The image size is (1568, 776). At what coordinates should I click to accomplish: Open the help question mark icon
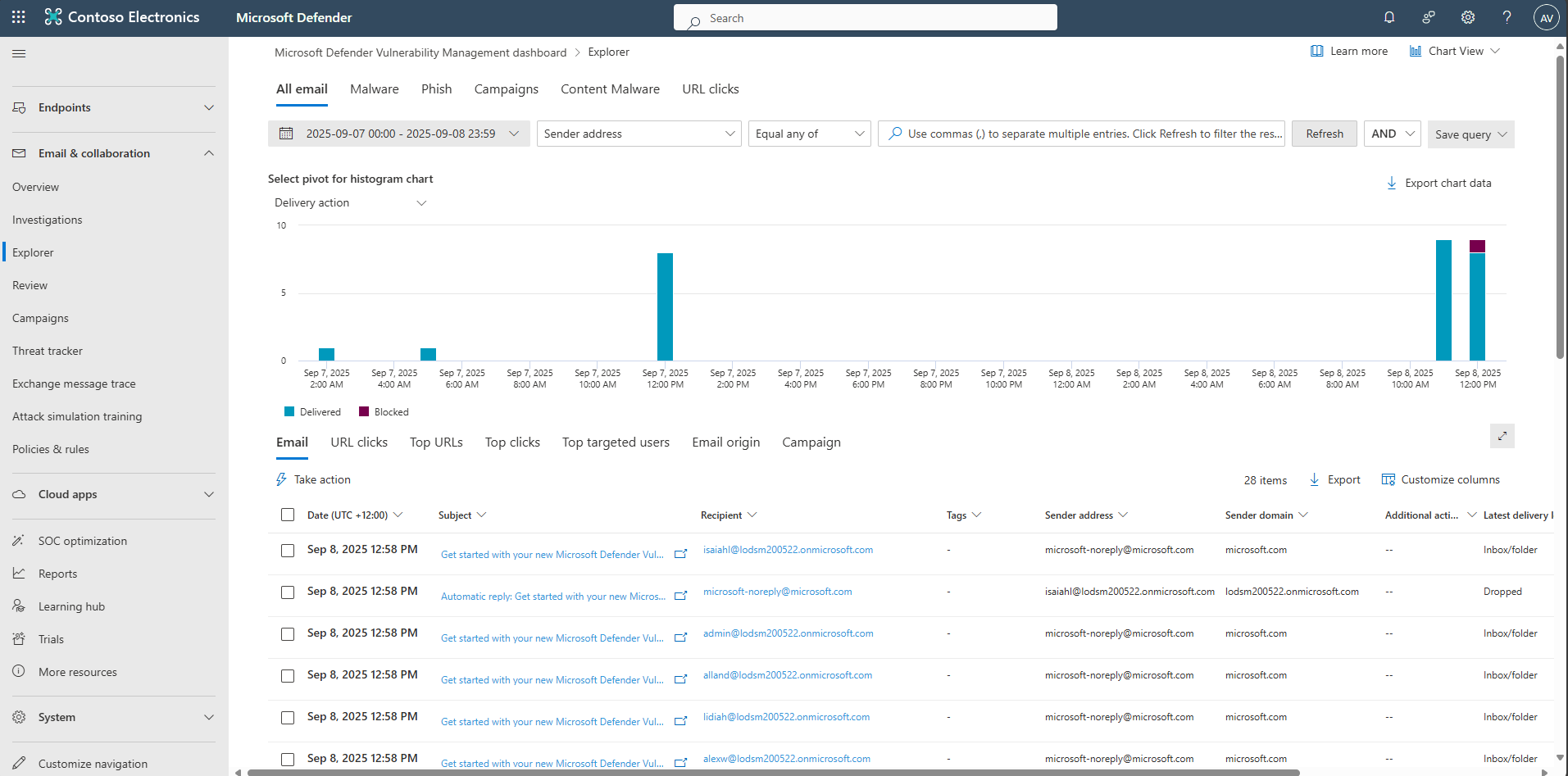pos(1507,17)
